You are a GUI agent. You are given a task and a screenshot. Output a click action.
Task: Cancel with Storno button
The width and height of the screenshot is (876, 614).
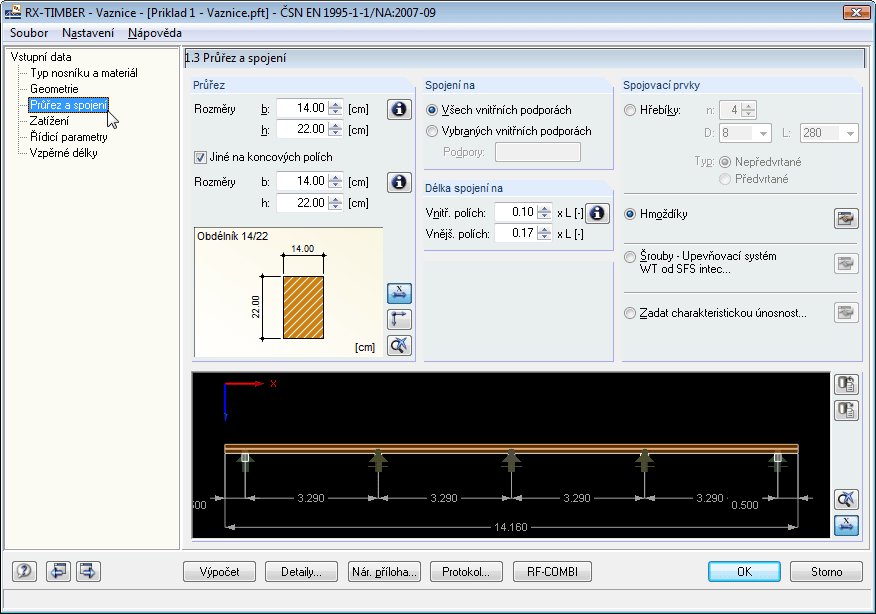826,572
